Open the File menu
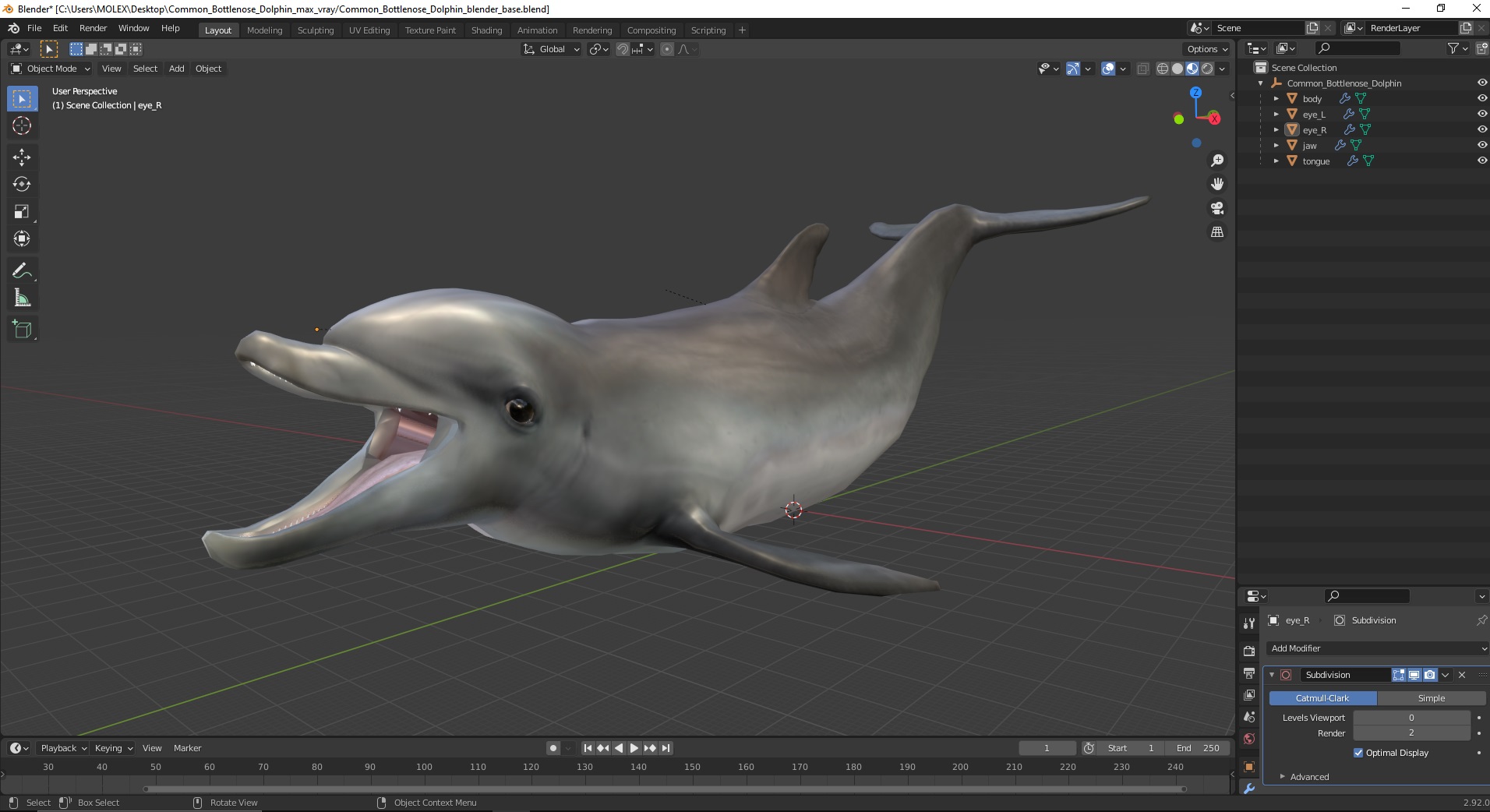 click(x=34, y=28)
